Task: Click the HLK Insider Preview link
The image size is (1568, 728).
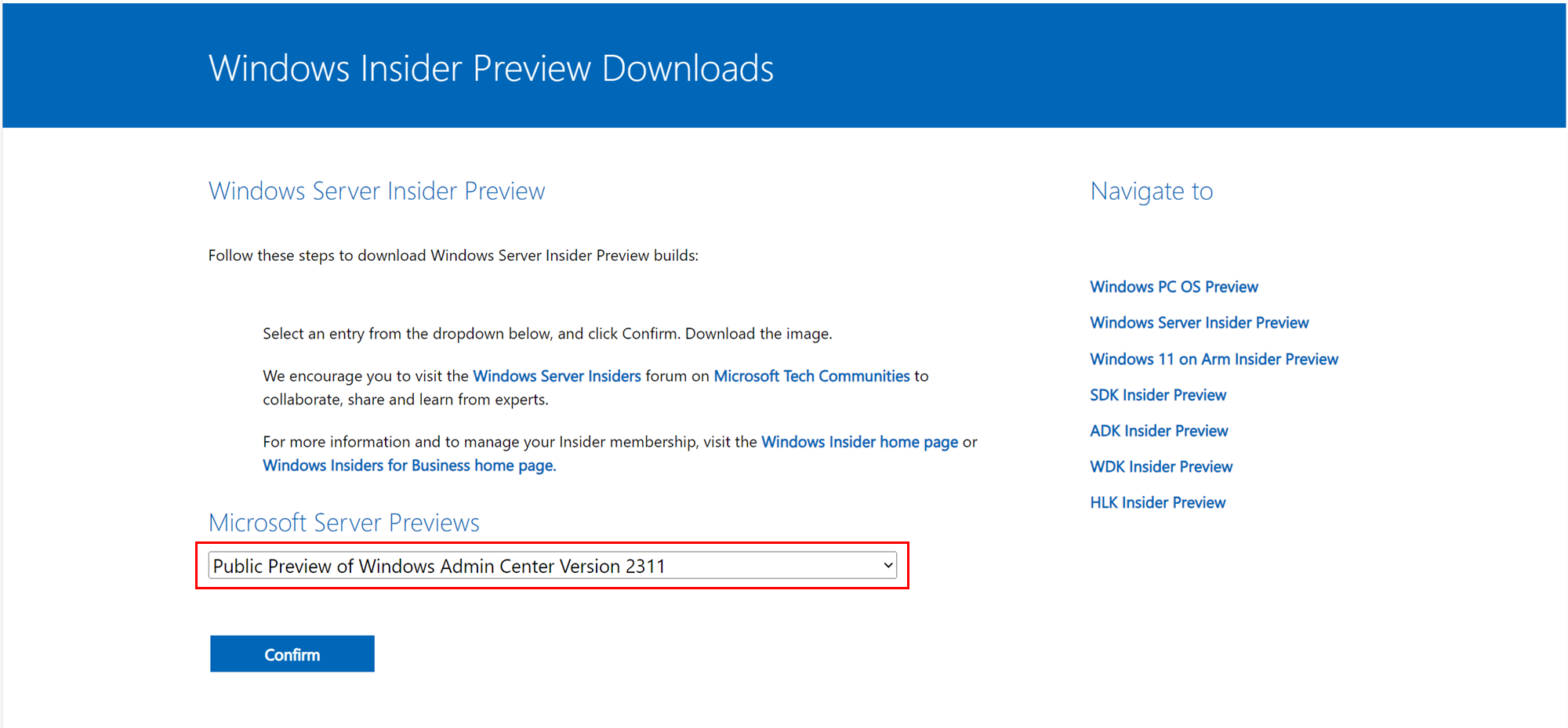Action: pos(1157,502)
